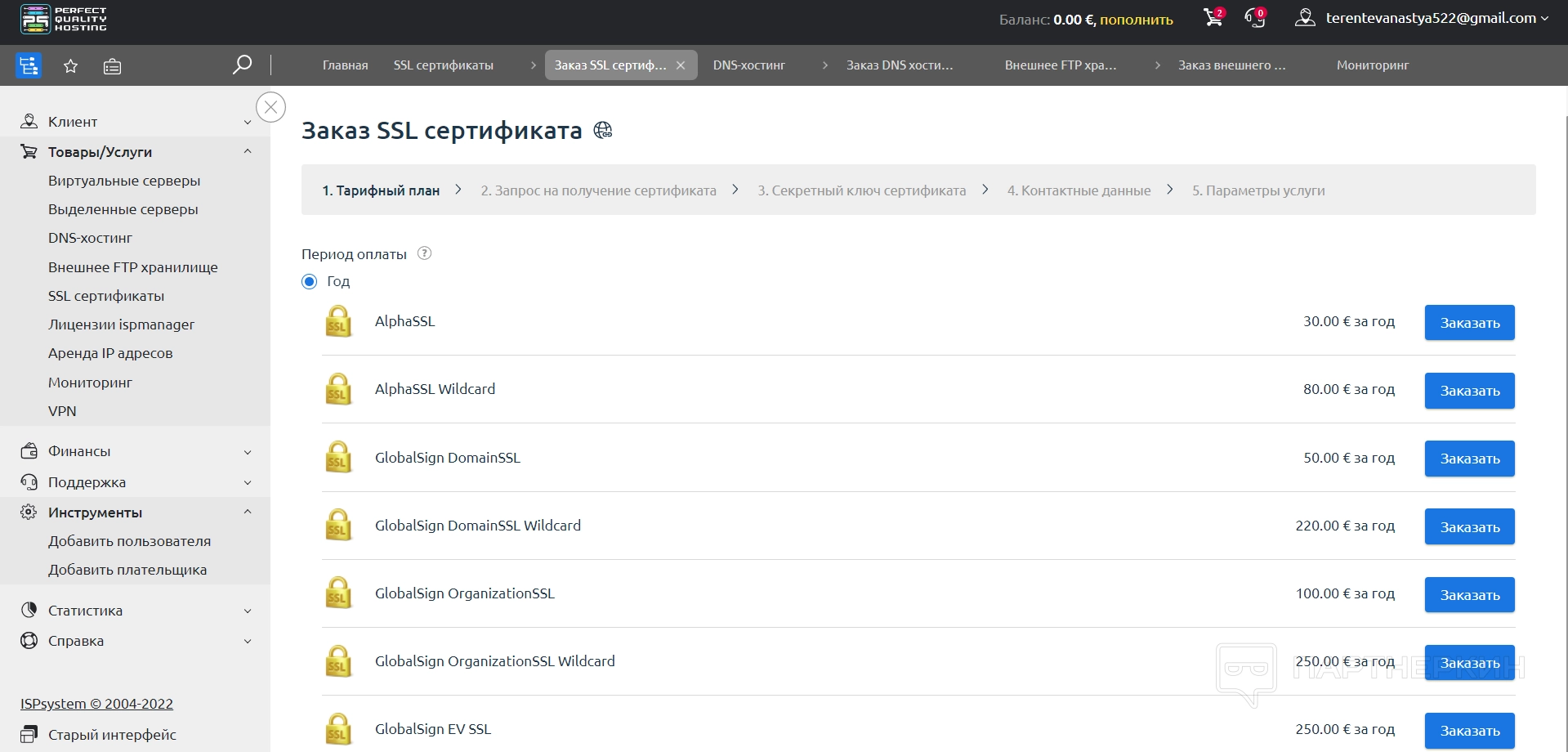The height and width of the screenshot is (752, 1568).
Task: Order GlobalSign DomainSSL Wildcard certificate
Action: point(1469,526)
